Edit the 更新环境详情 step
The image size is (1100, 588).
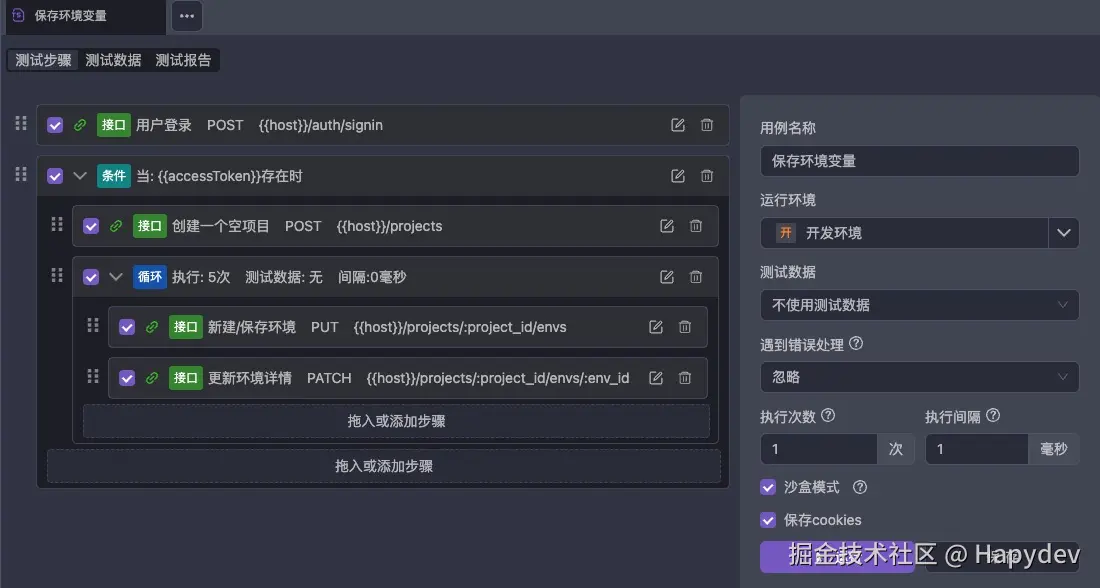[656, 378]
